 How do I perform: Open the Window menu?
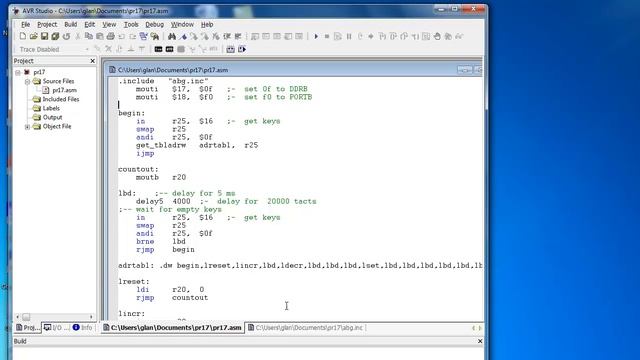click(x=182, y=24)
